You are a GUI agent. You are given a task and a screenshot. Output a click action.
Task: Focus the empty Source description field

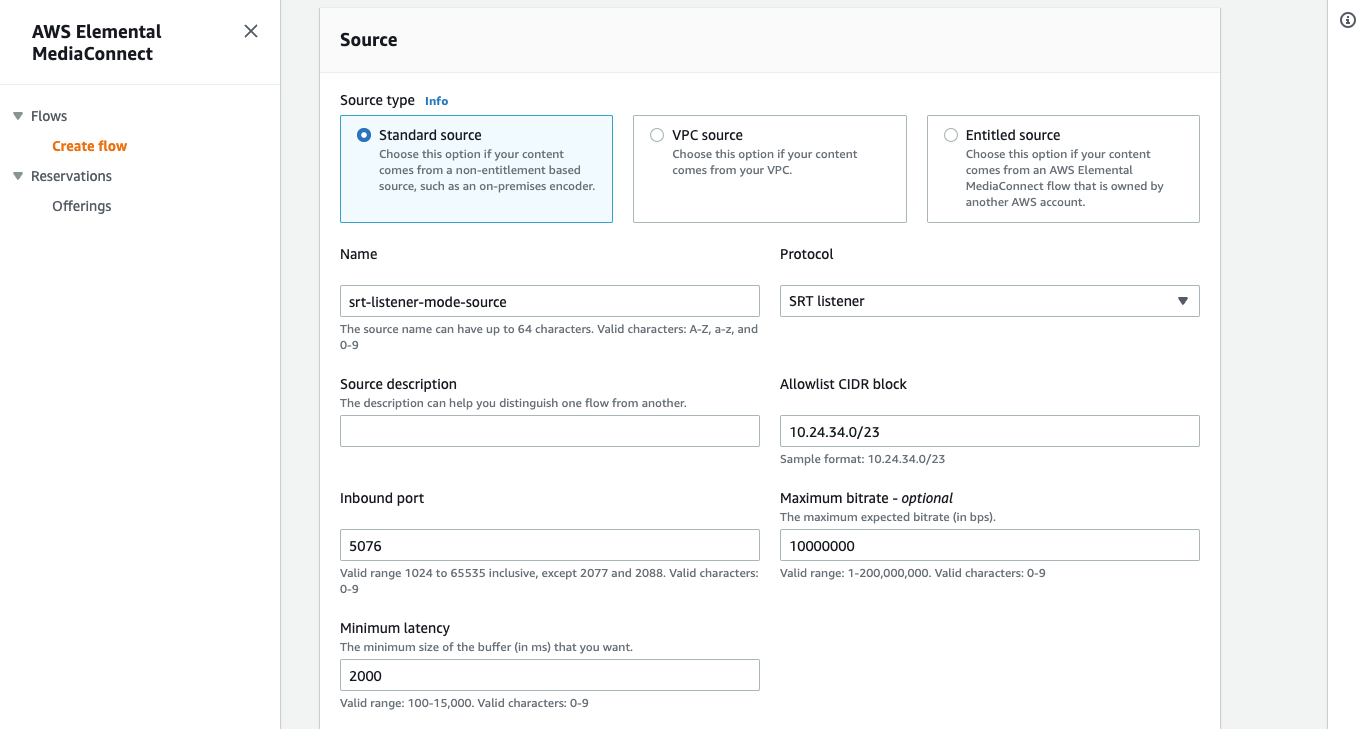point(550,431)
